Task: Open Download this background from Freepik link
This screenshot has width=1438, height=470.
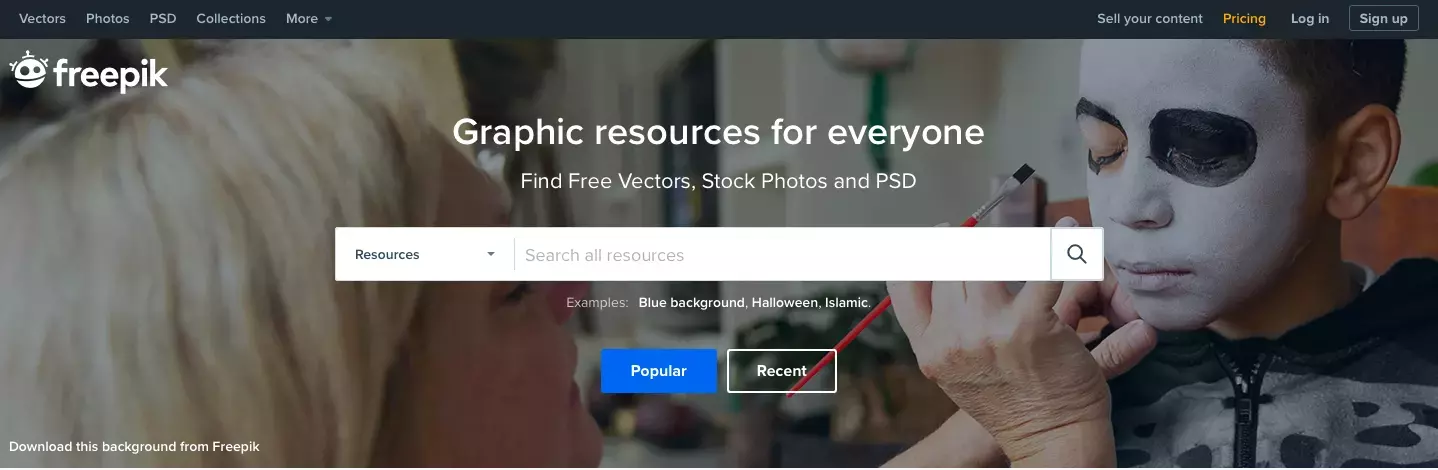Action: tap(134, 447)
